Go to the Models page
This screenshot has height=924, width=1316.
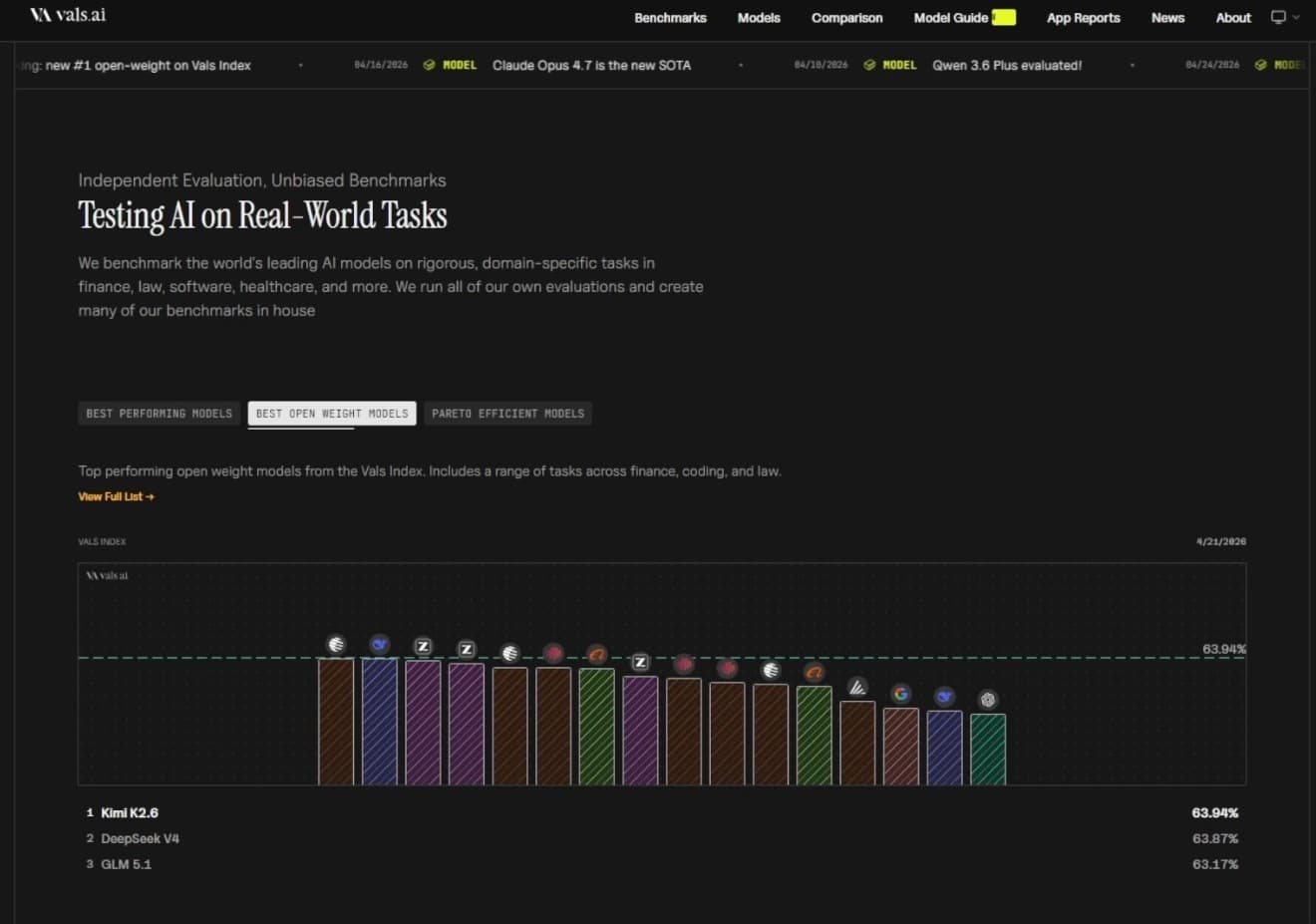pos(759,18)
